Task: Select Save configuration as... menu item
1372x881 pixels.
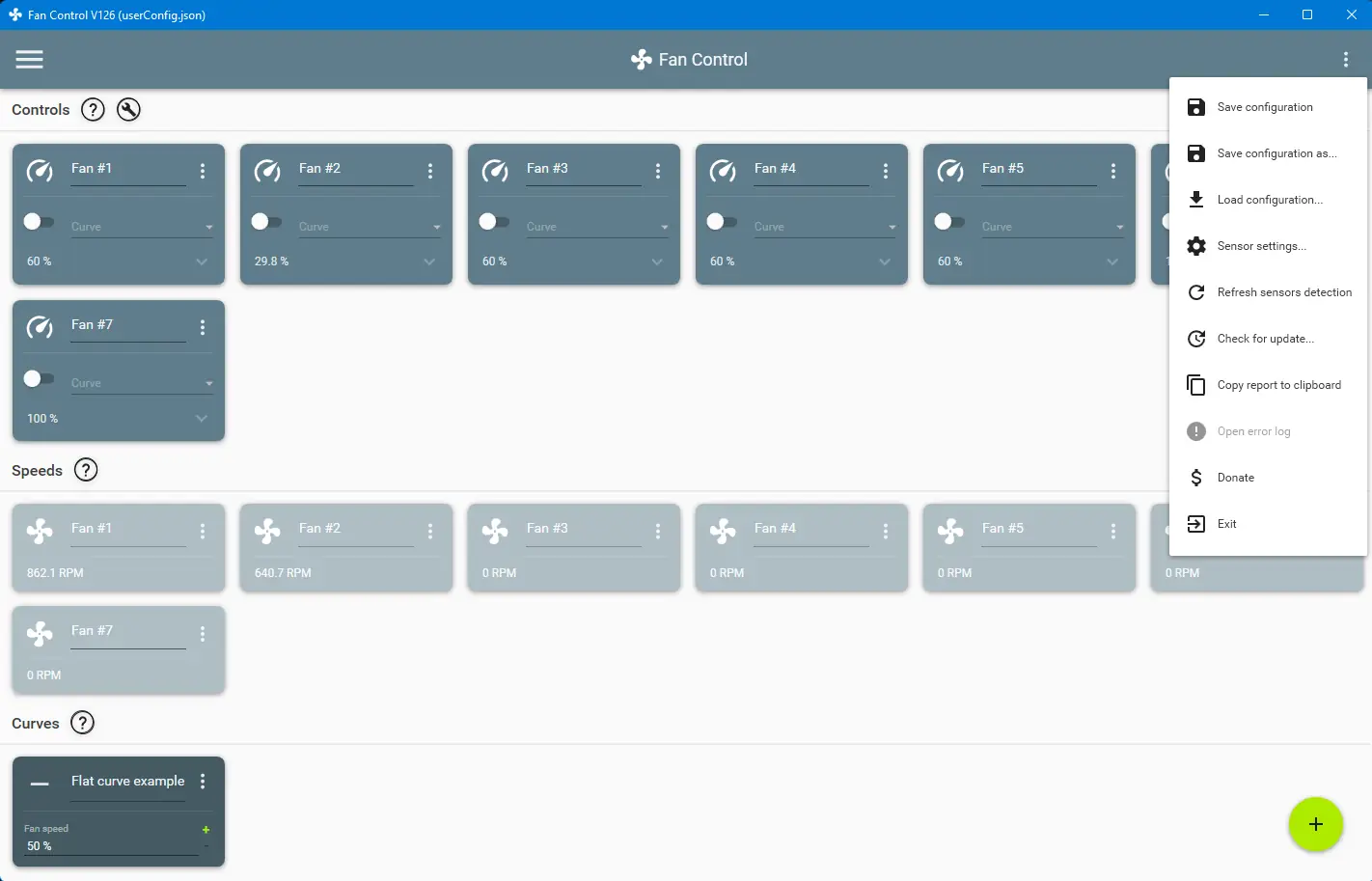Action: pyautogui.click(x=1268, y=153)
